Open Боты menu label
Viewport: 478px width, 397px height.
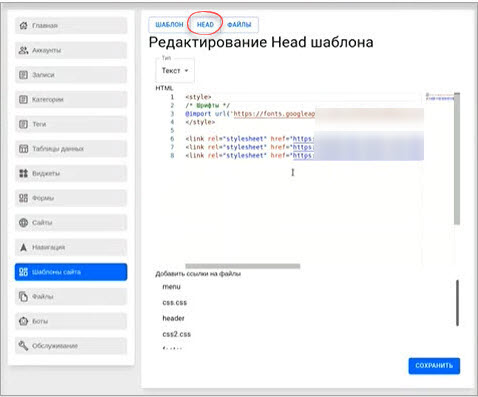(40, 321)
